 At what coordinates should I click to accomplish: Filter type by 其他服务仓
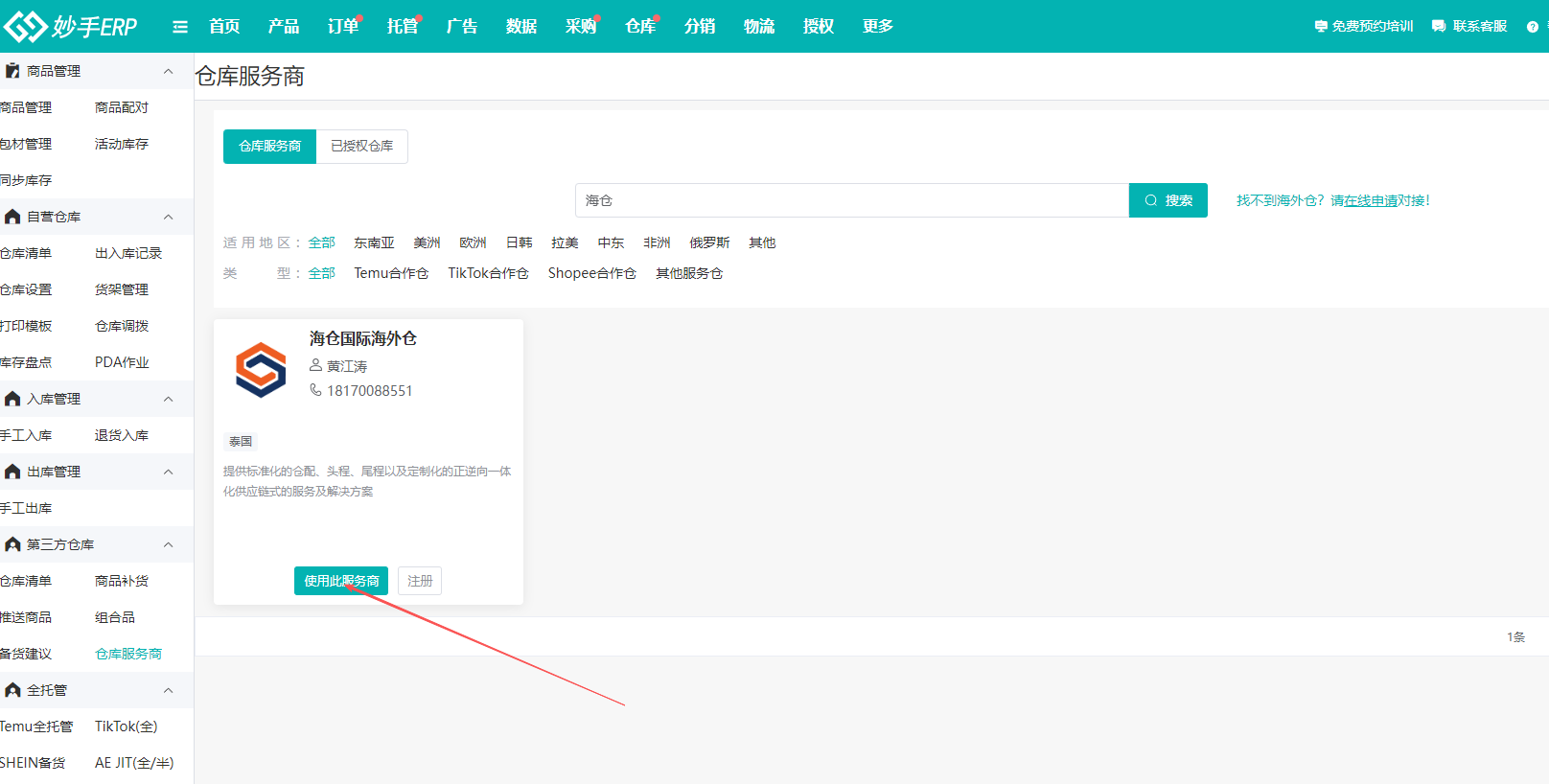coord(689,273)
